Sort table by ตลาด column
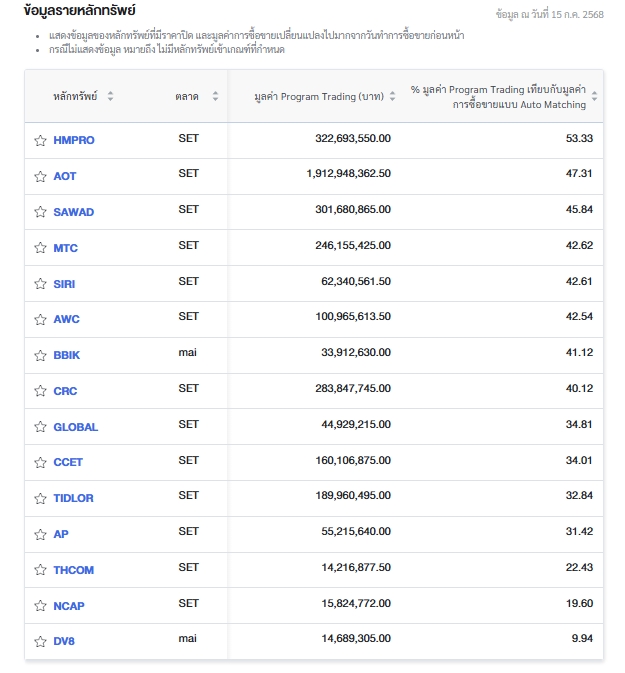The width and height of the screenshot is (625, 673). (x=215, y=97)
